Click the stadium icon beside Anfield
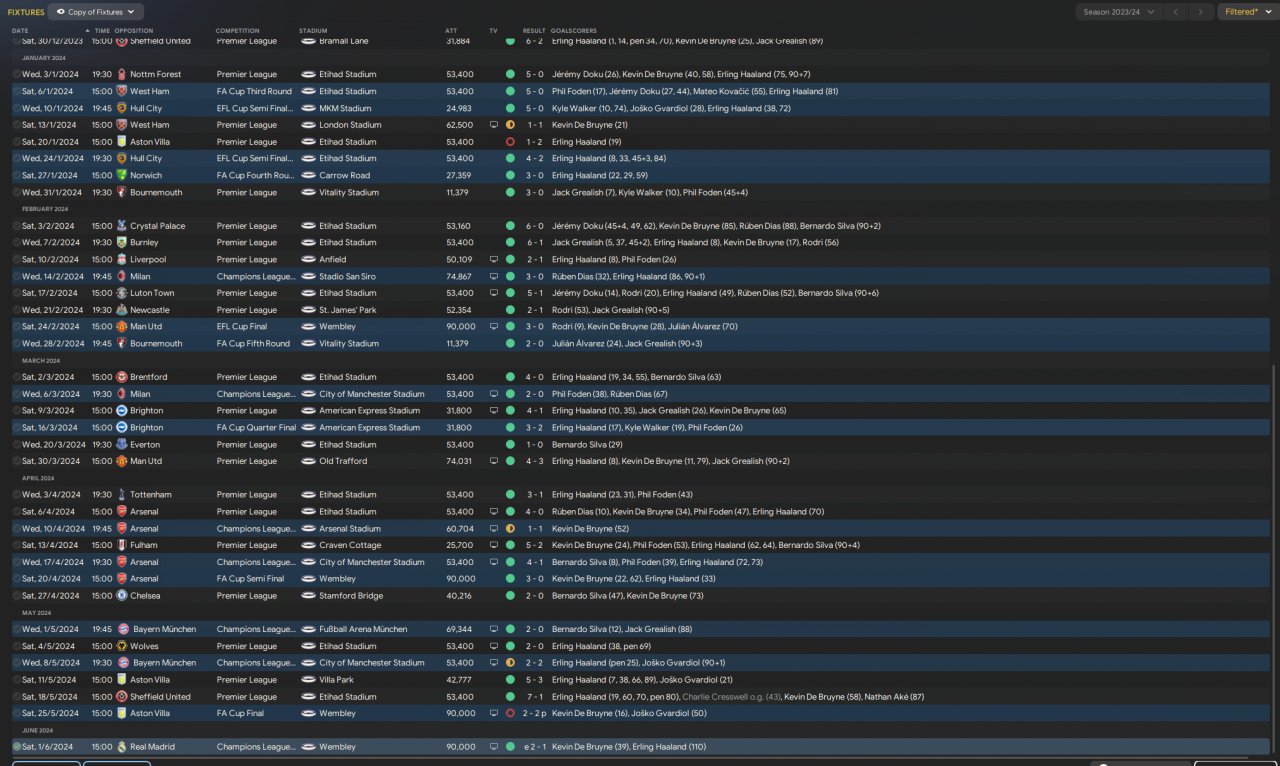This screenshot has height=766, width=1280. click(x=308, y=259)
